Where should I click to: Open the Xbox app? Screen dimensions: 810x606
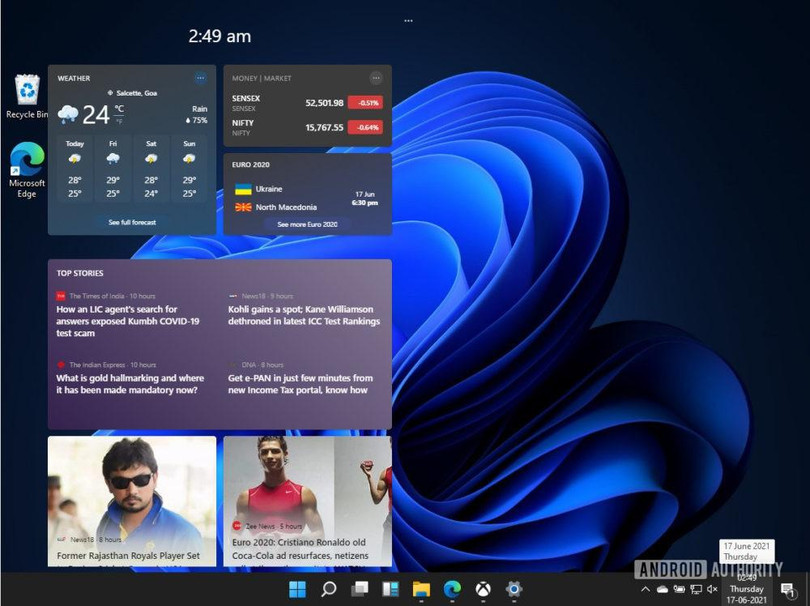[x=482, y=589]
